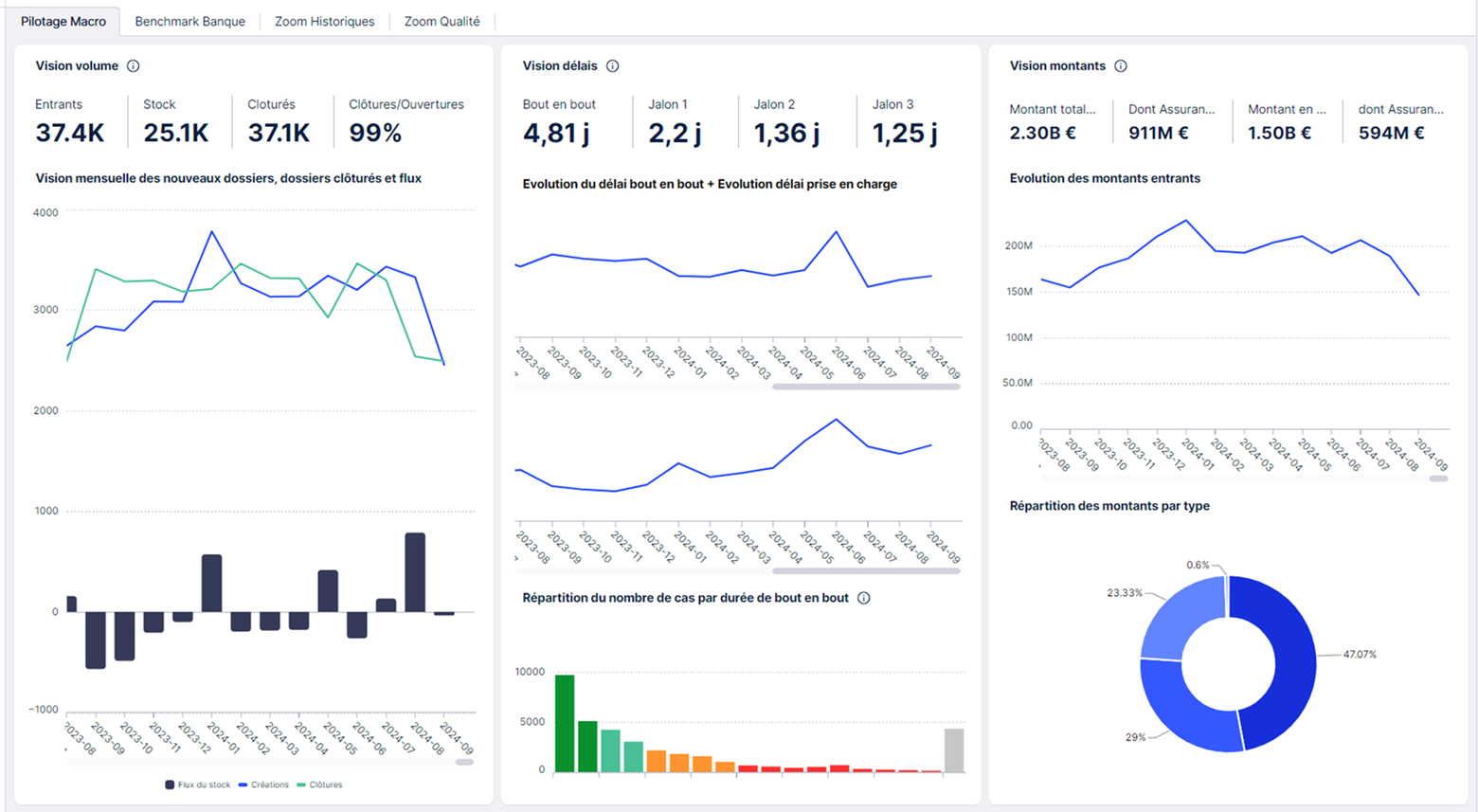Click the Evolution des montants entrants title
The height and width of the screenshot is (812, 1478).
tap(1105, 178)
